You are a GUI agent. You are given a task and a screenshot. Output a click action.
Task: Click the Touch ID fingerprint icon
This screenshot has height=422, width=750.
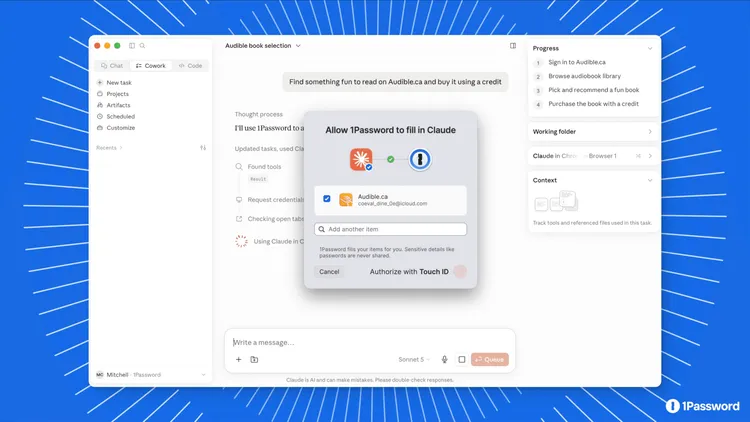[x=460, y=272]
